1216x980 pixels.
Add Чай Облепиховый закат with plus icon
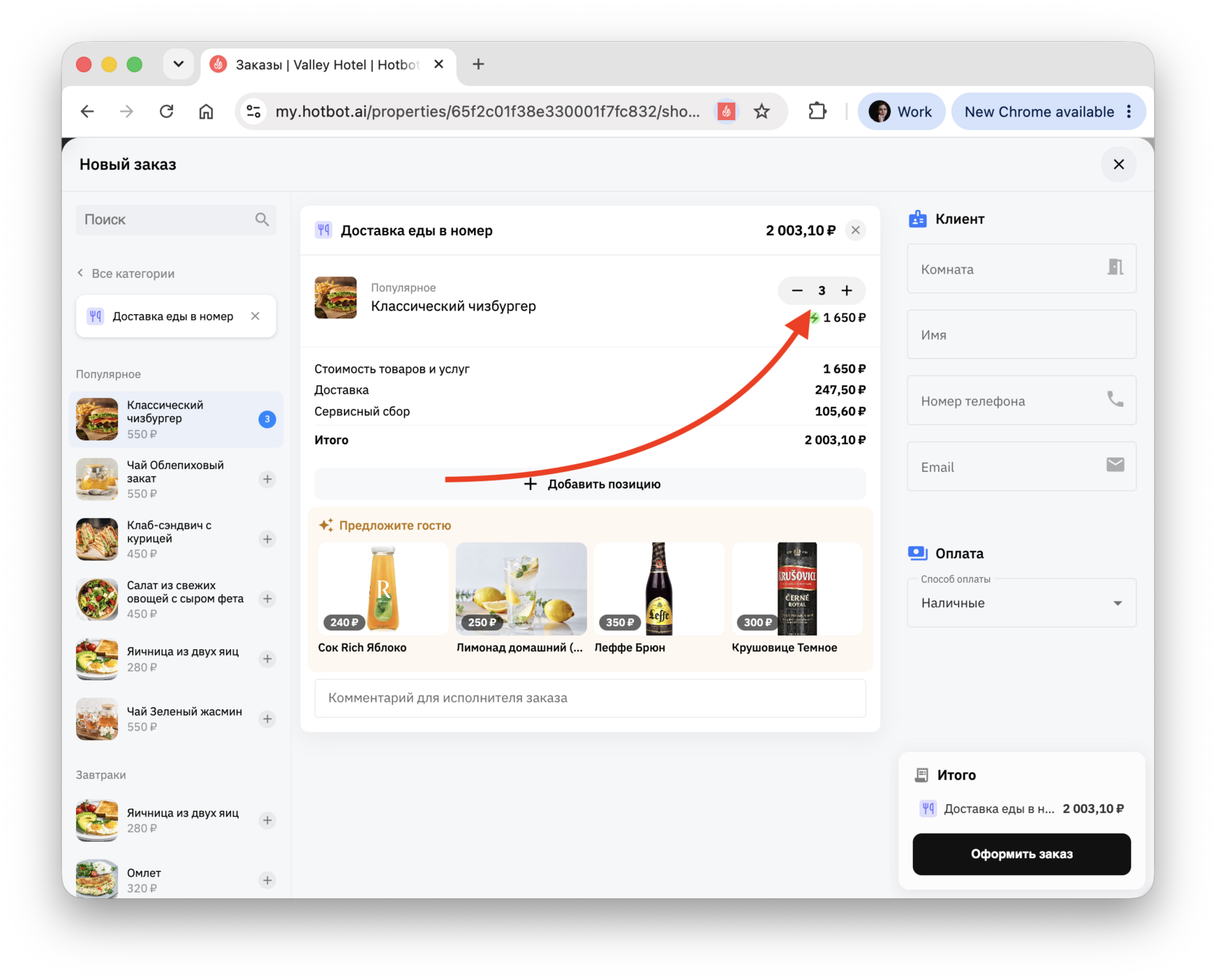[x=267, y=479]
